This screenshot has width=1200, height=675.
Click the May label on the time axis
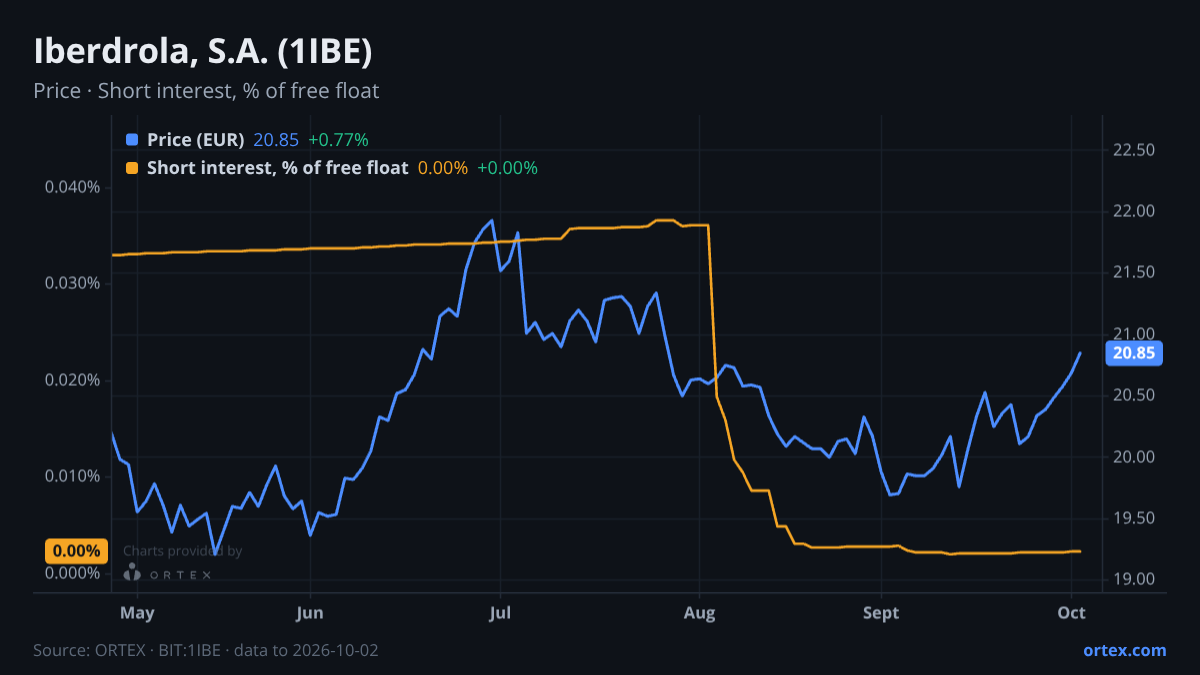tap(137, 613)
